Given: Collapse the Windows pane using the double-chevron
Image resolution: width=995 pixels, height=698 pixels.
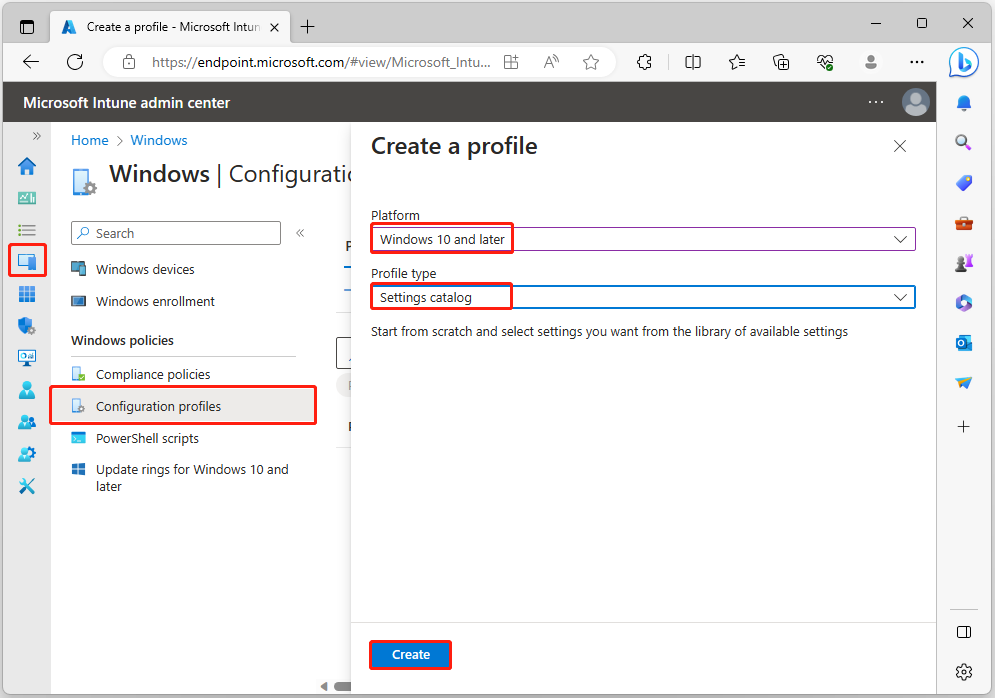Looking at the screenshot, I should click(299, 231).
